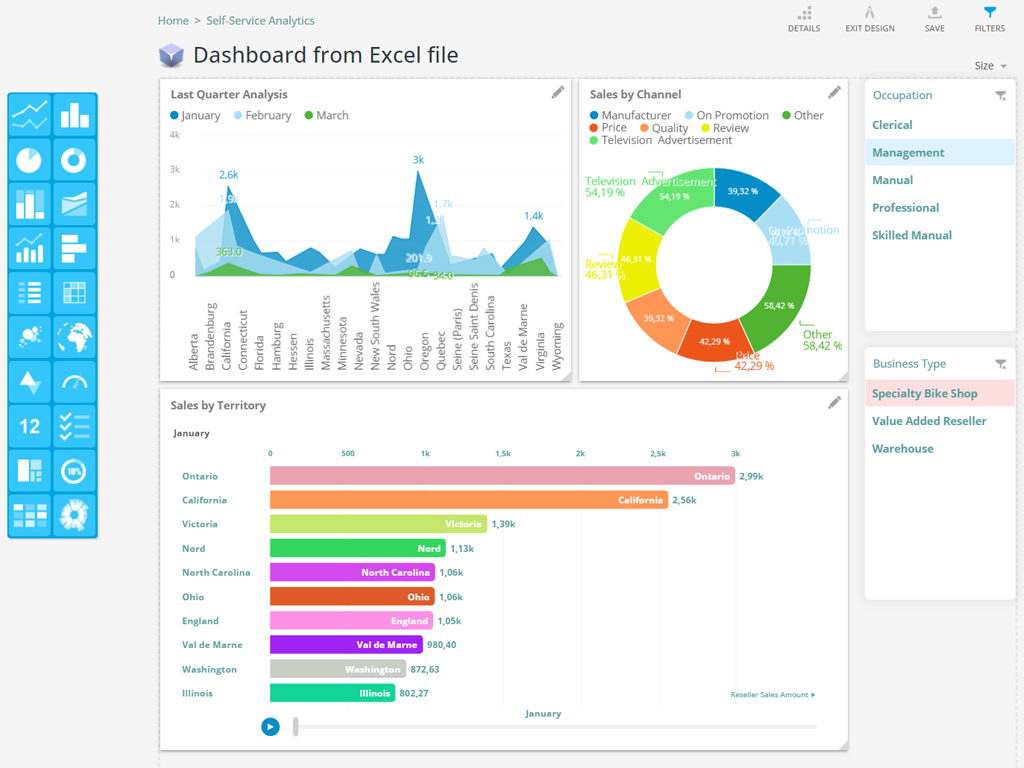The height and width of the screenshot is (768, 1024).
Task: Click the pencil icon on Sales by Territory
Action: click(x=834, y=403)
